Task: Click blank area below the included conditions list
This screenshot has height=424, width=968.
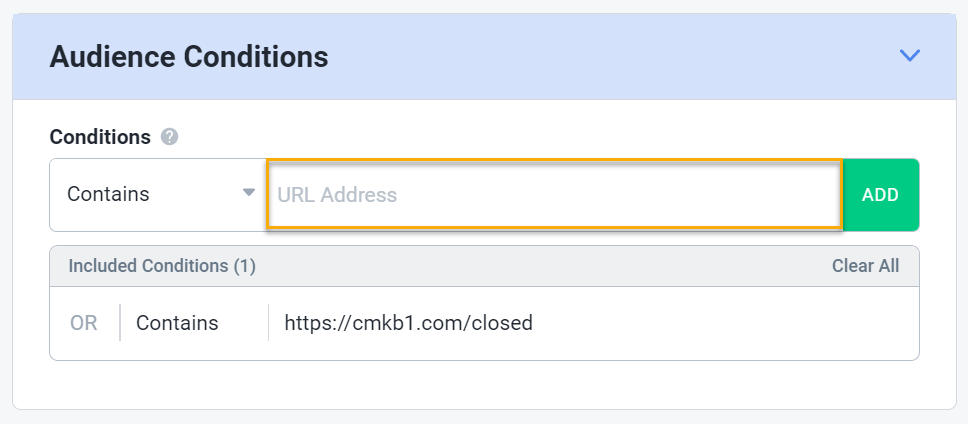Action: click(484, 384)
